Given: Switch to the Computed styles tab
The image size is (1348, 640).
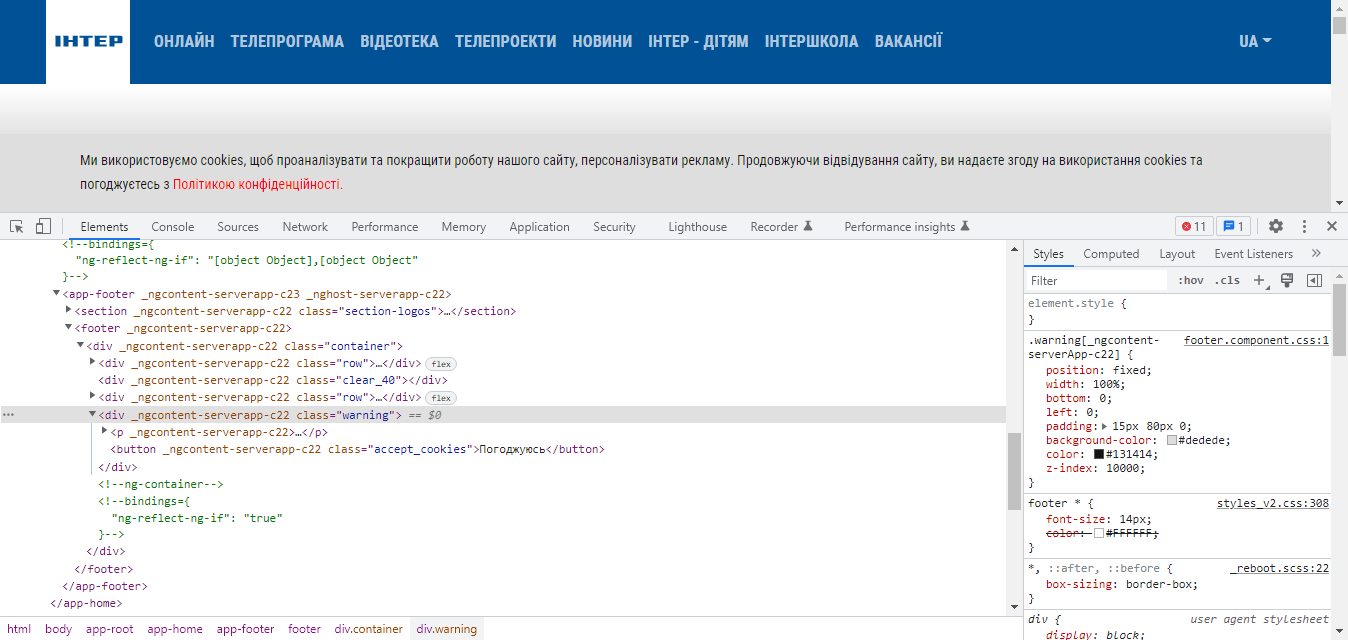Looking at the screenshot, I should pos(1111,253).
